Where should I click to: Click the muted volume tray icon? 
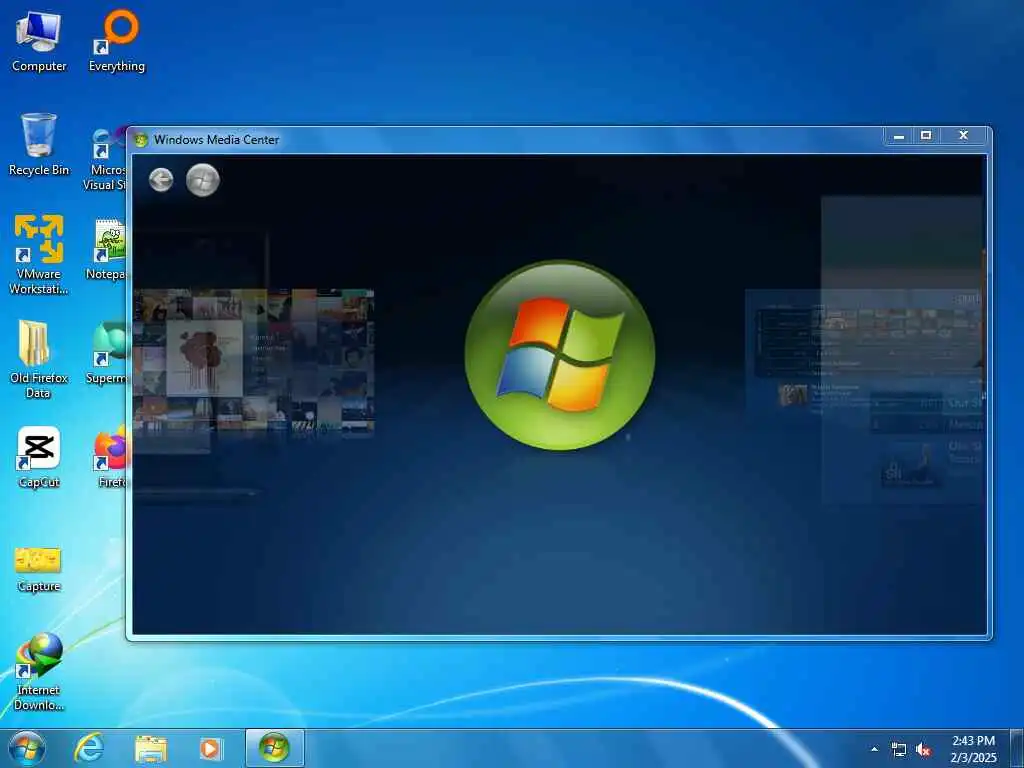[923, 750]
